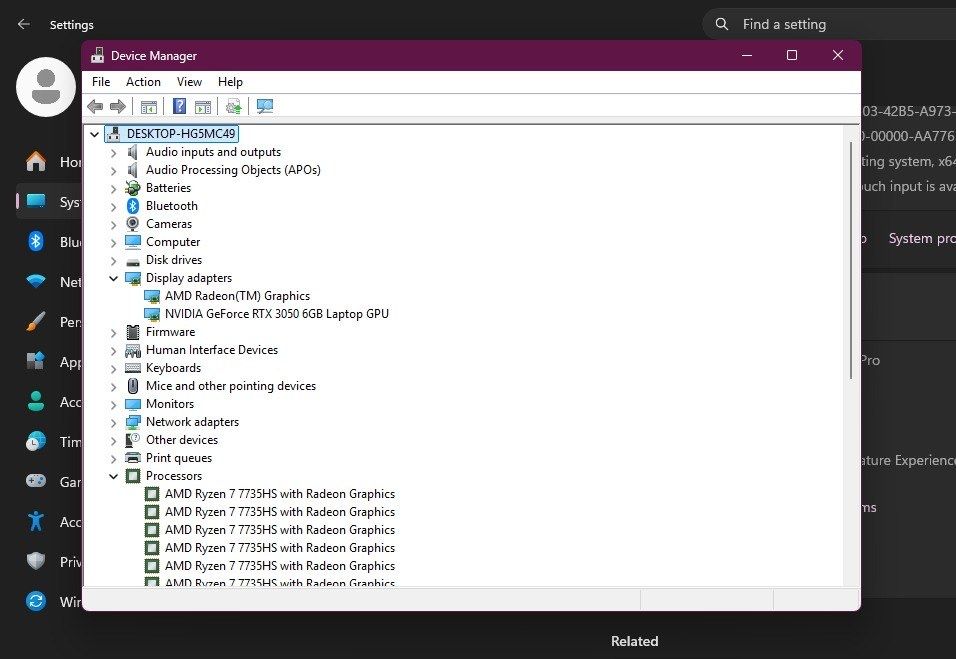The image size is (956, 659).
Task: Select NVIDIA GeForce RTX 3050 6GB Laptop GPU
Action: 277,314
